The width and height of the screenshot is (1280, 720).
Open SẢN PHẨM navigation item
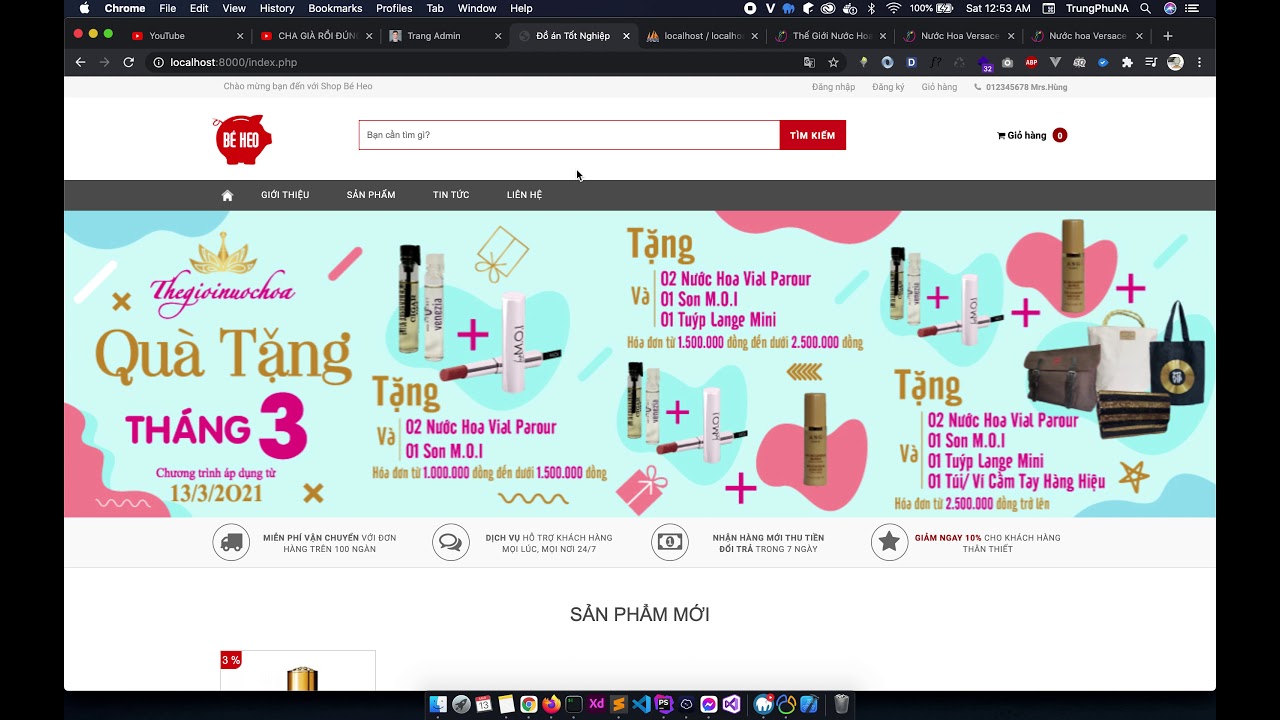click(371, 195)
